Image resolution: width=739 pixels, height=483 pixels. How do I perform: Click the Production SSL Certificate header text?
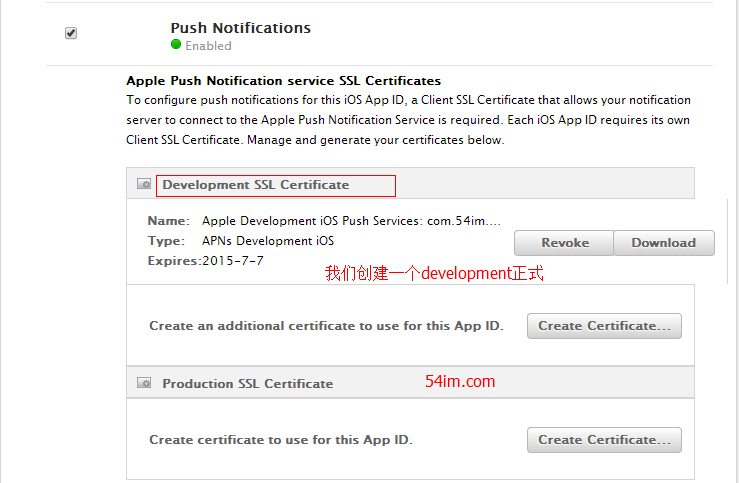pyautogui.click(x=248, y=383)
